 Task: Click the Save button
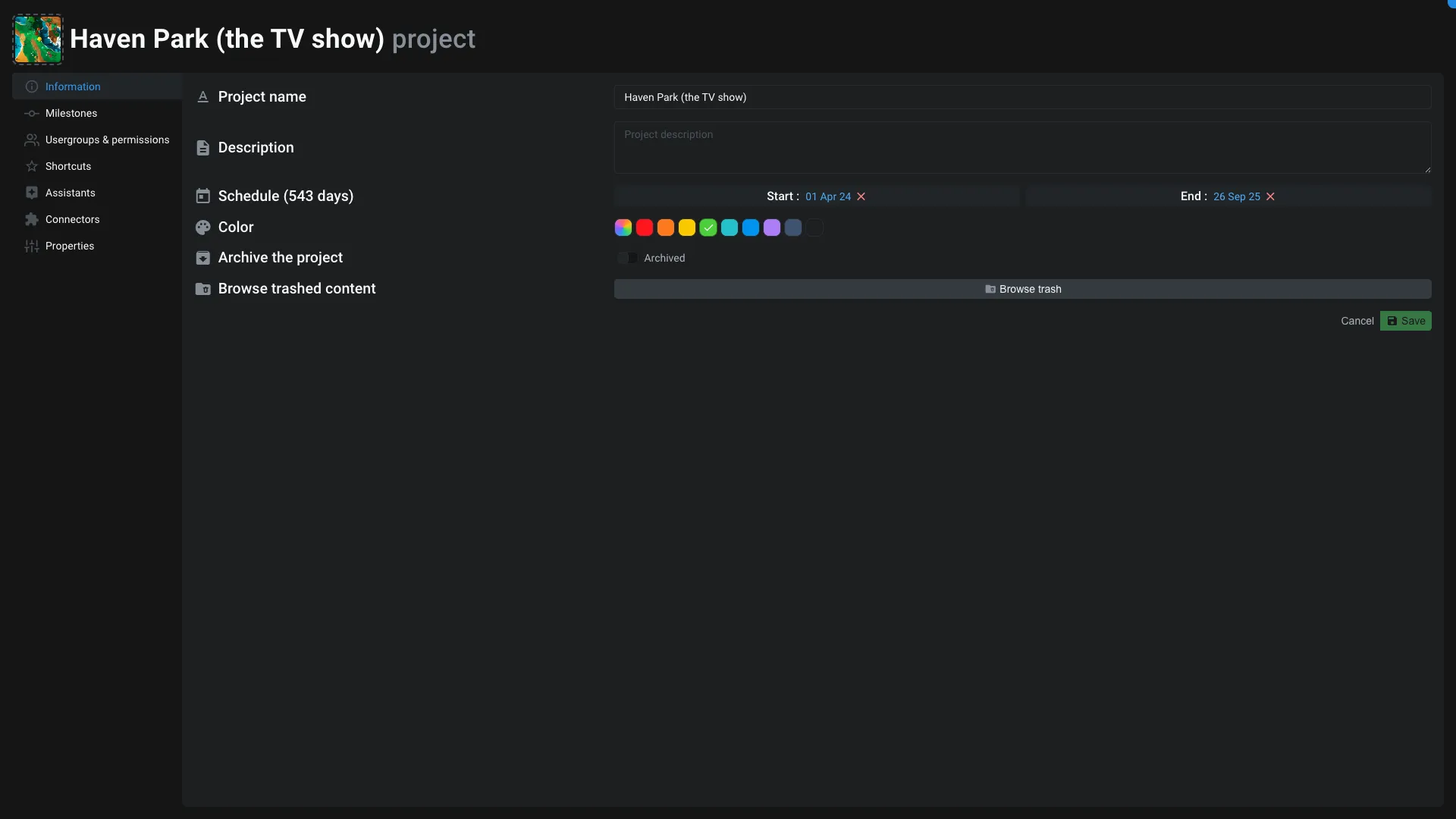[x=1405, y=320]
